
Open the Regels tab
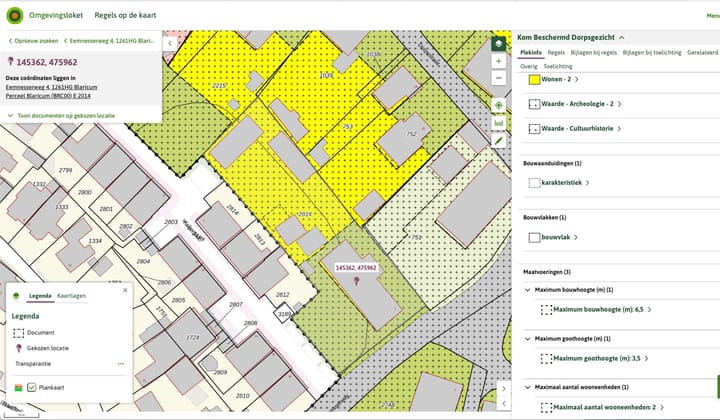[x=556, y=51]
